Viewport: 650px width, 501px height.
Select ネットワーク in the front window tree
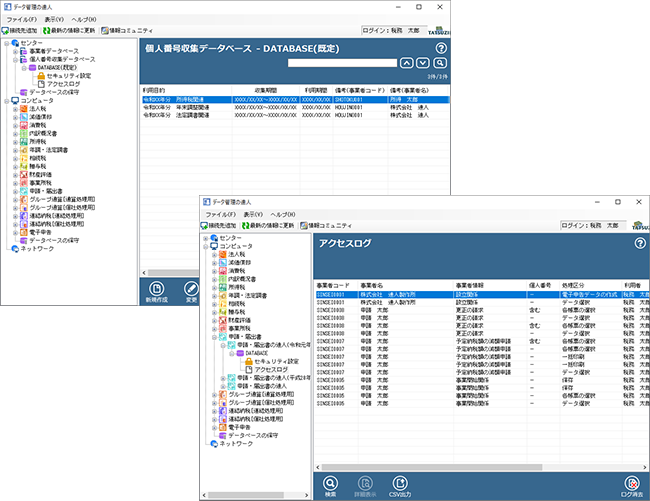(237, 442)
